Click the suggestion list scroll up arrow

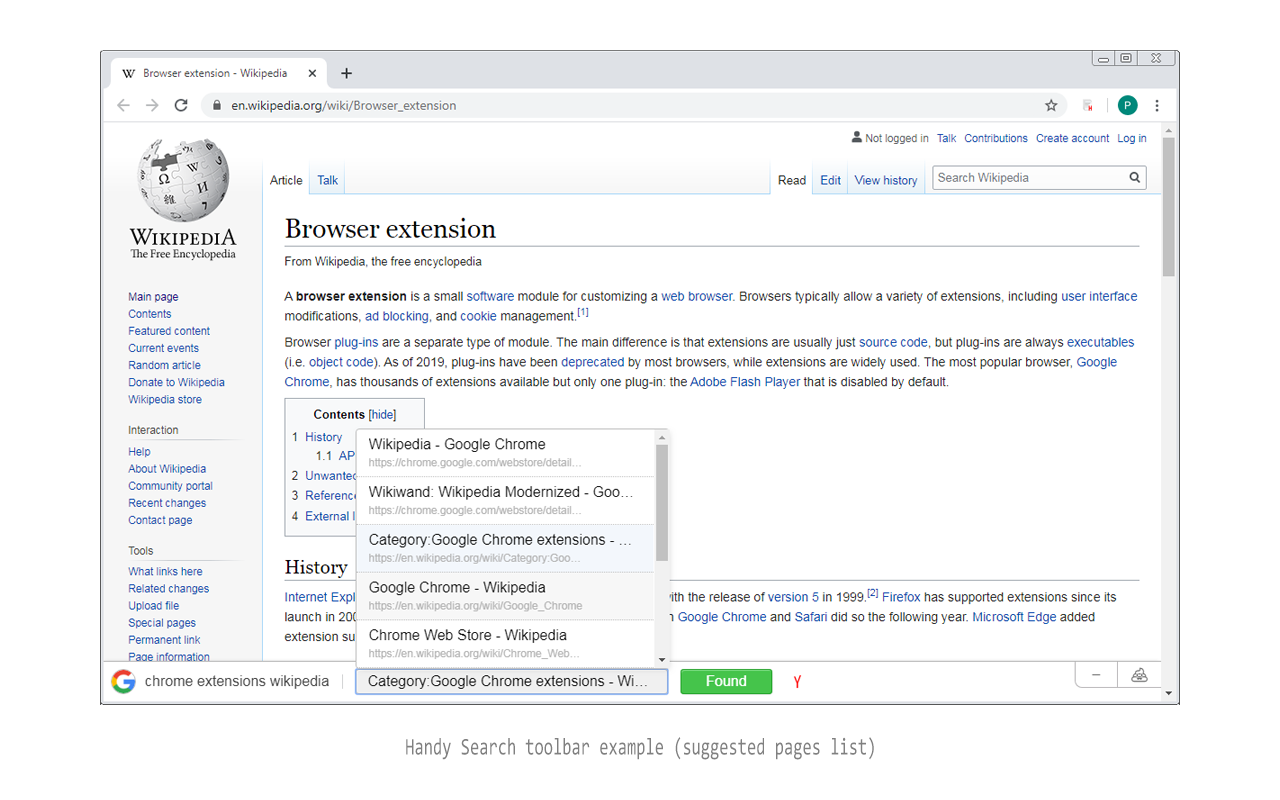[661, 437]
